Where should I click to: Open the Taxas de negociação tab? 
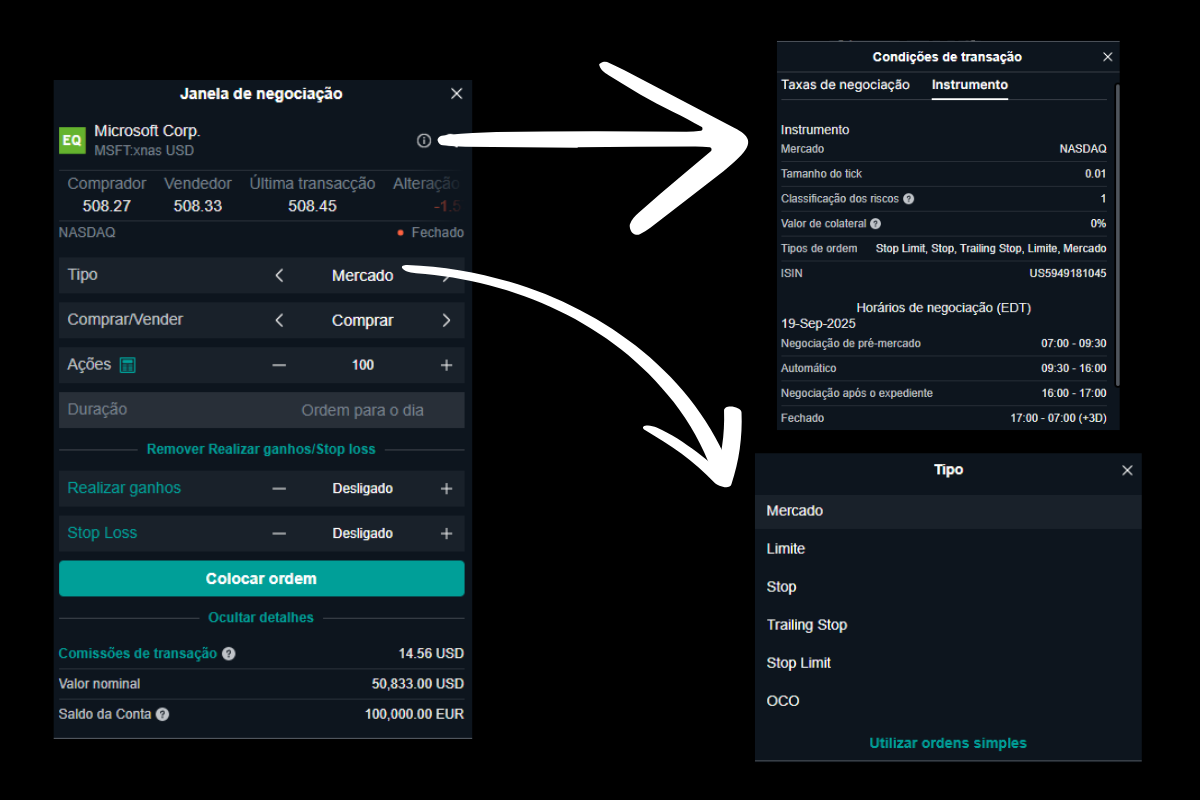845,85
